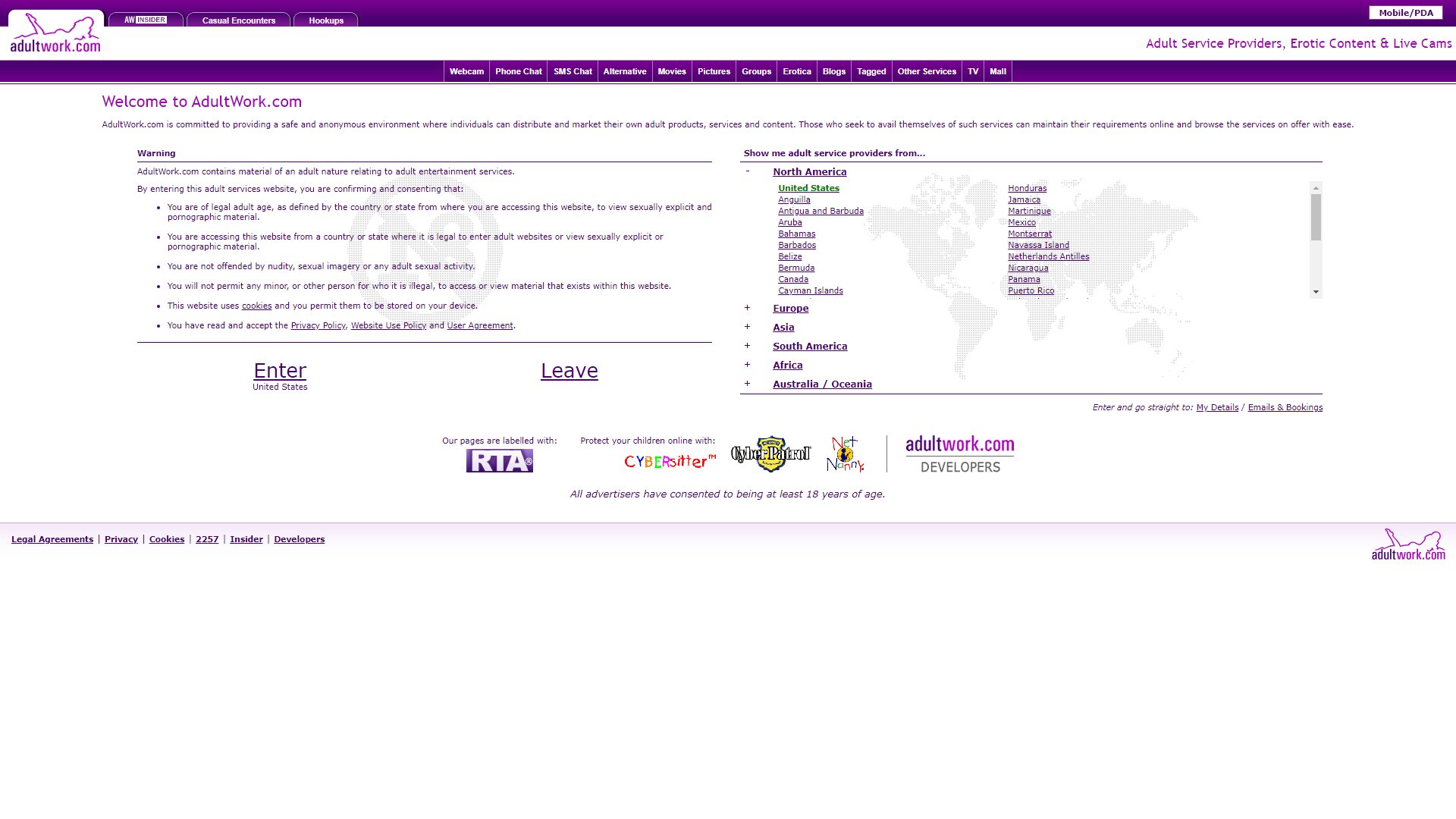The height and width of the screenshot is (819, 1456).
Task: Open the Emails & Bookings link
Action: [x=1285, y=407]
